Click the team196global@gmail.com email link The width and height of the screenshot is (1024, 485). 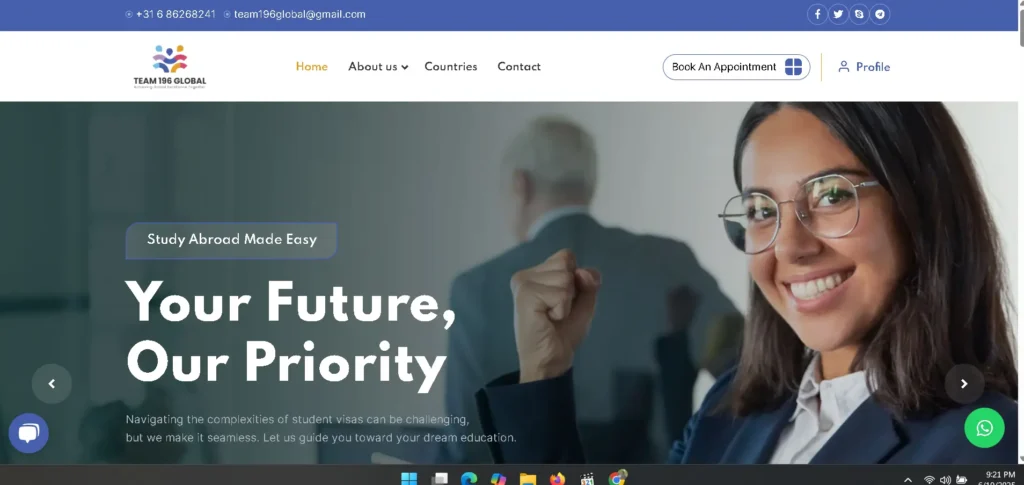click(x=299, y=14)
